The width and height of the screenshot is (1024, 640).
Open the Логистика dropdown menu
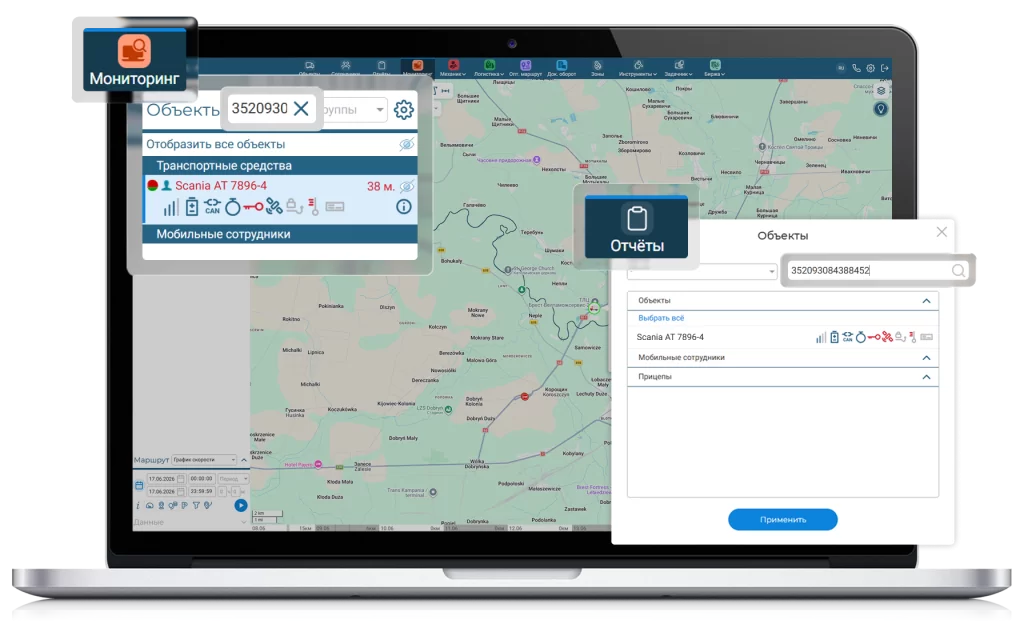point(489,68)
